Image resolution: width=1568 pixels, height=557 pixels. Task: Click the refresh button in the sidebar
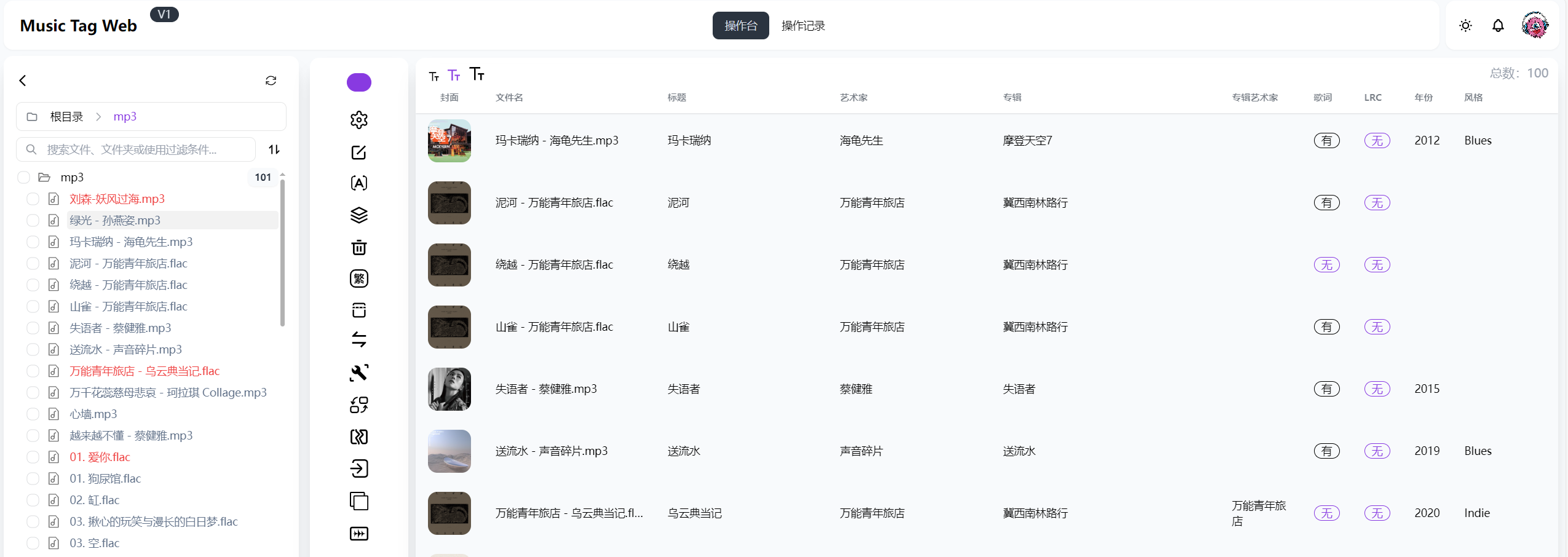click(271, 80)
